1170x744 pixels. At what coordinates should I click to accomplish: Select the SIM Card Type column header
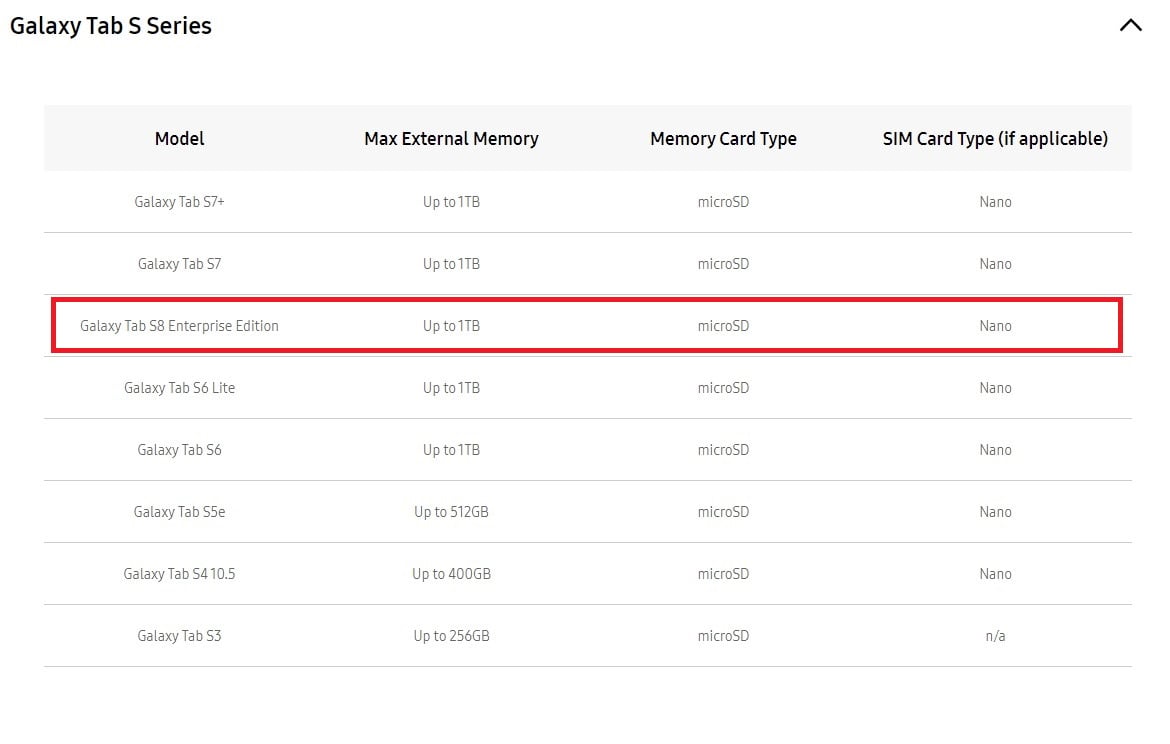click(995, 139)
